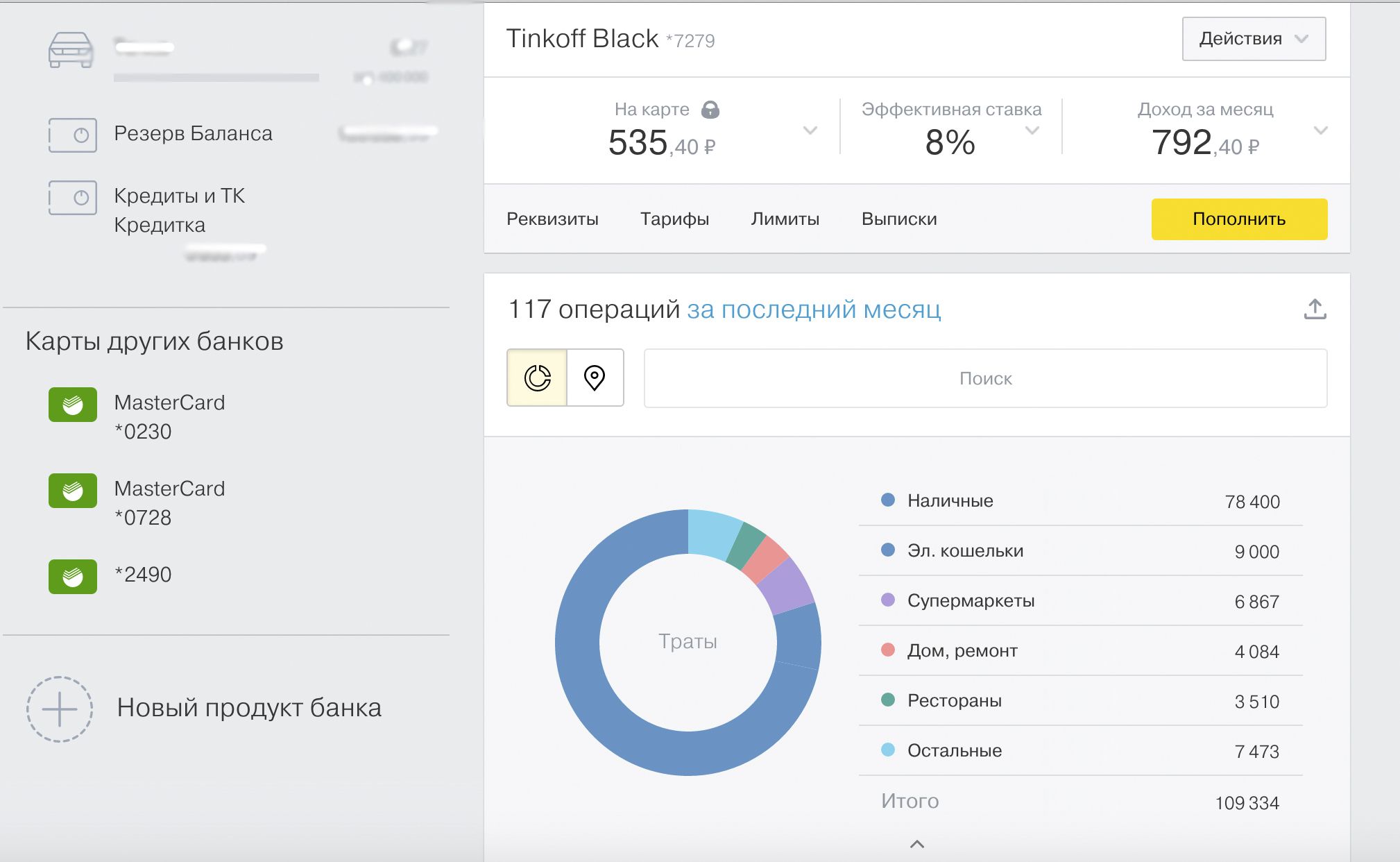Open the Реквизиты tab
The height and width of the screenshot is (862, 1400).
(x=552, y=219)
